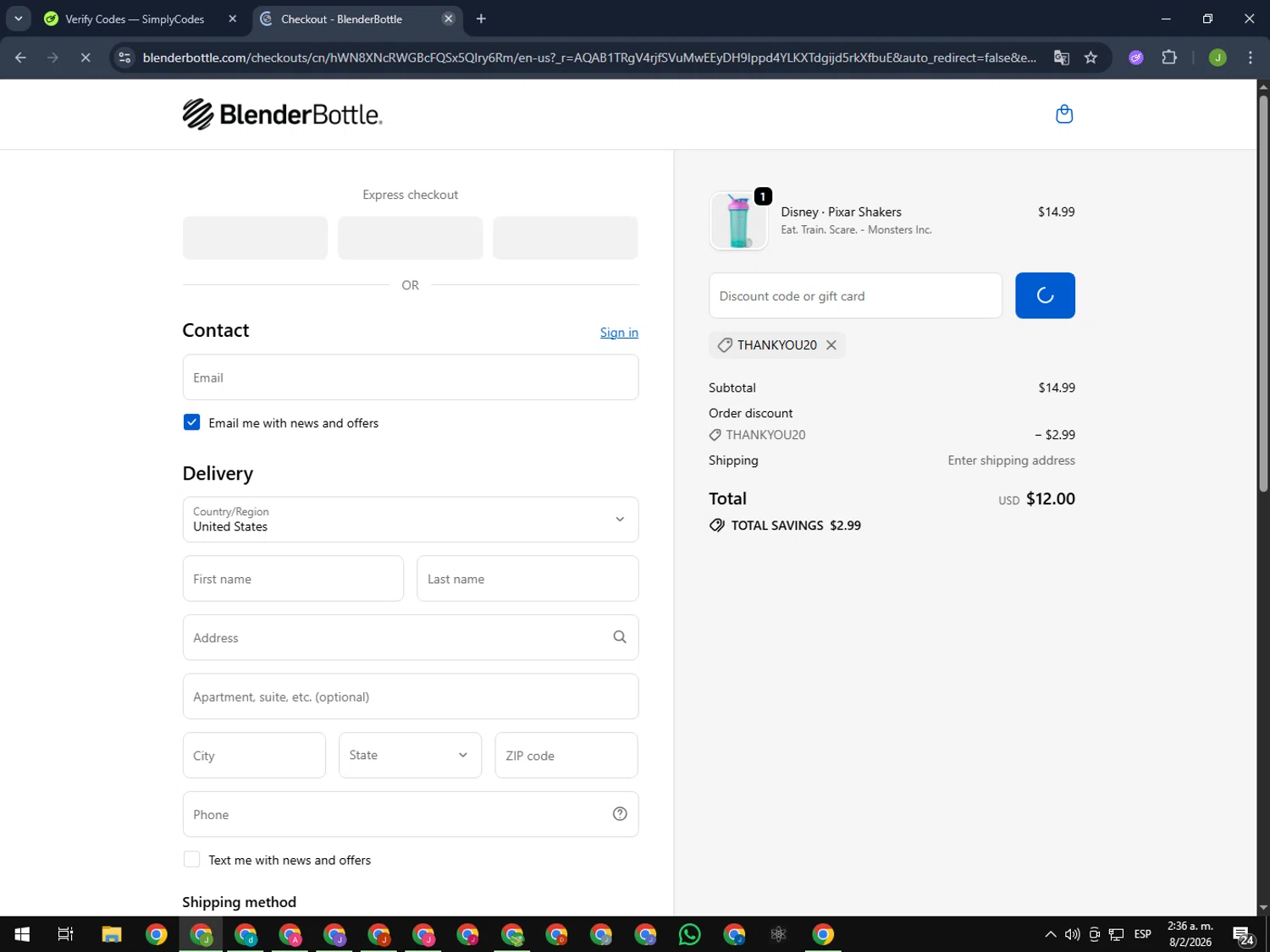Open the volume control in system tray

[1073, 934]
